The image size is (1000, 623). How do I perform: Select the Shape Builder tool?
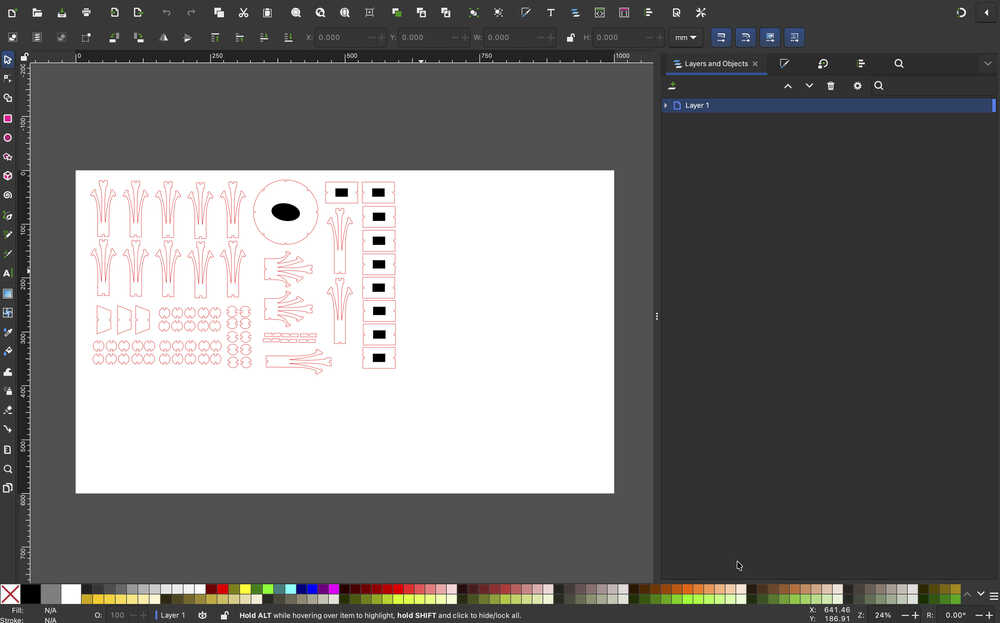(x=8, y=98)
